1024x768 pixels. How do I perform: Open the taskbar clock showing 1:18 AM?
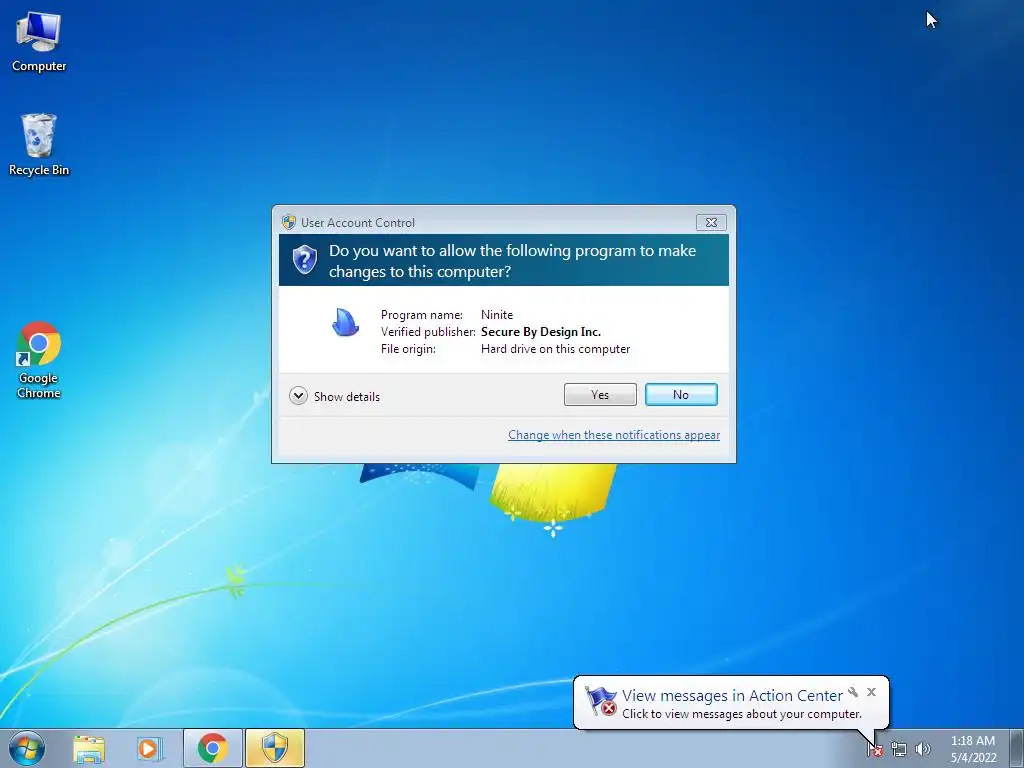click(973, 749)
